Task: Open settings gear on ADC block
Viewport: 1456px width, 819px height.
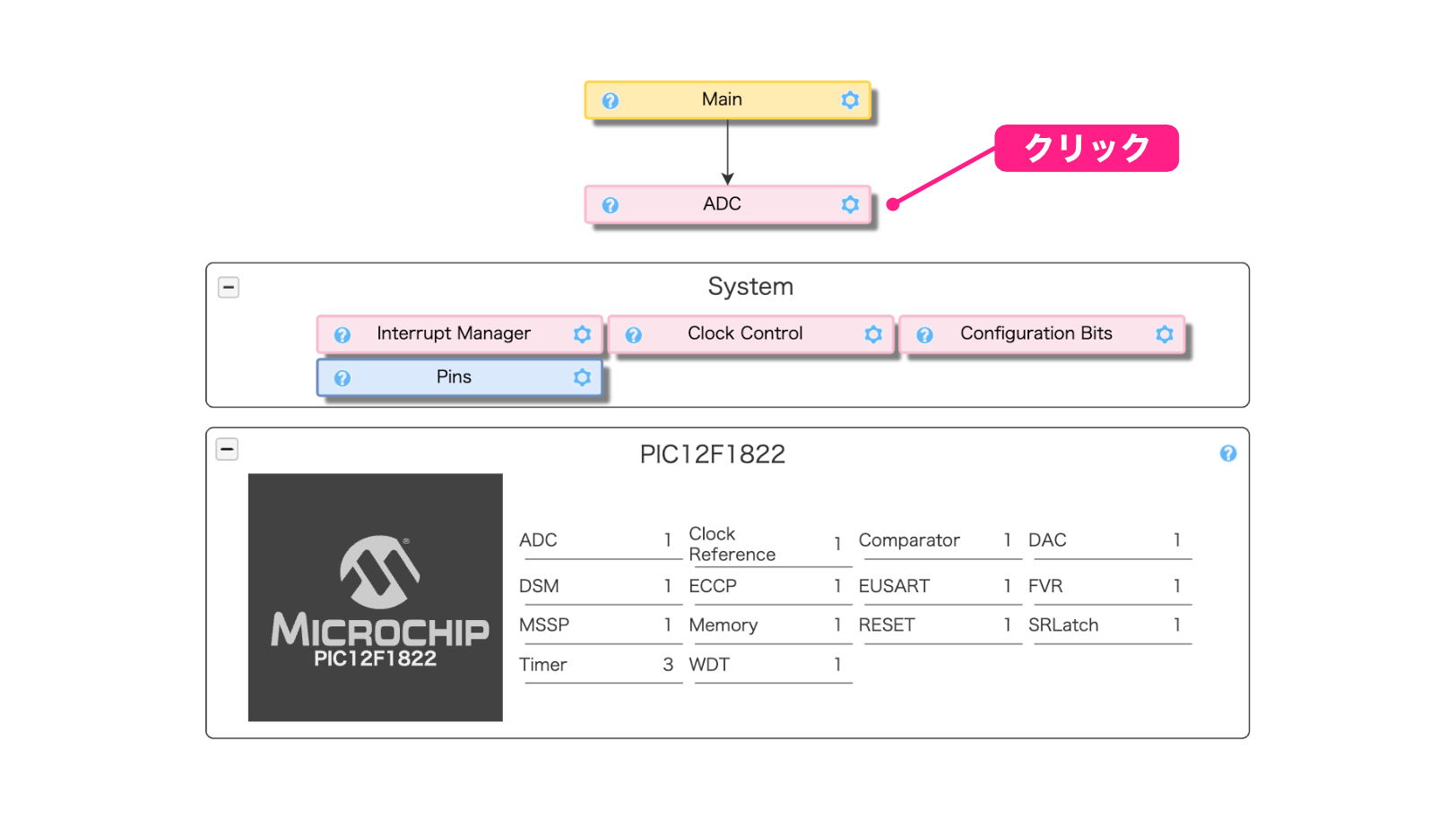Action: (x=850, y=204)
